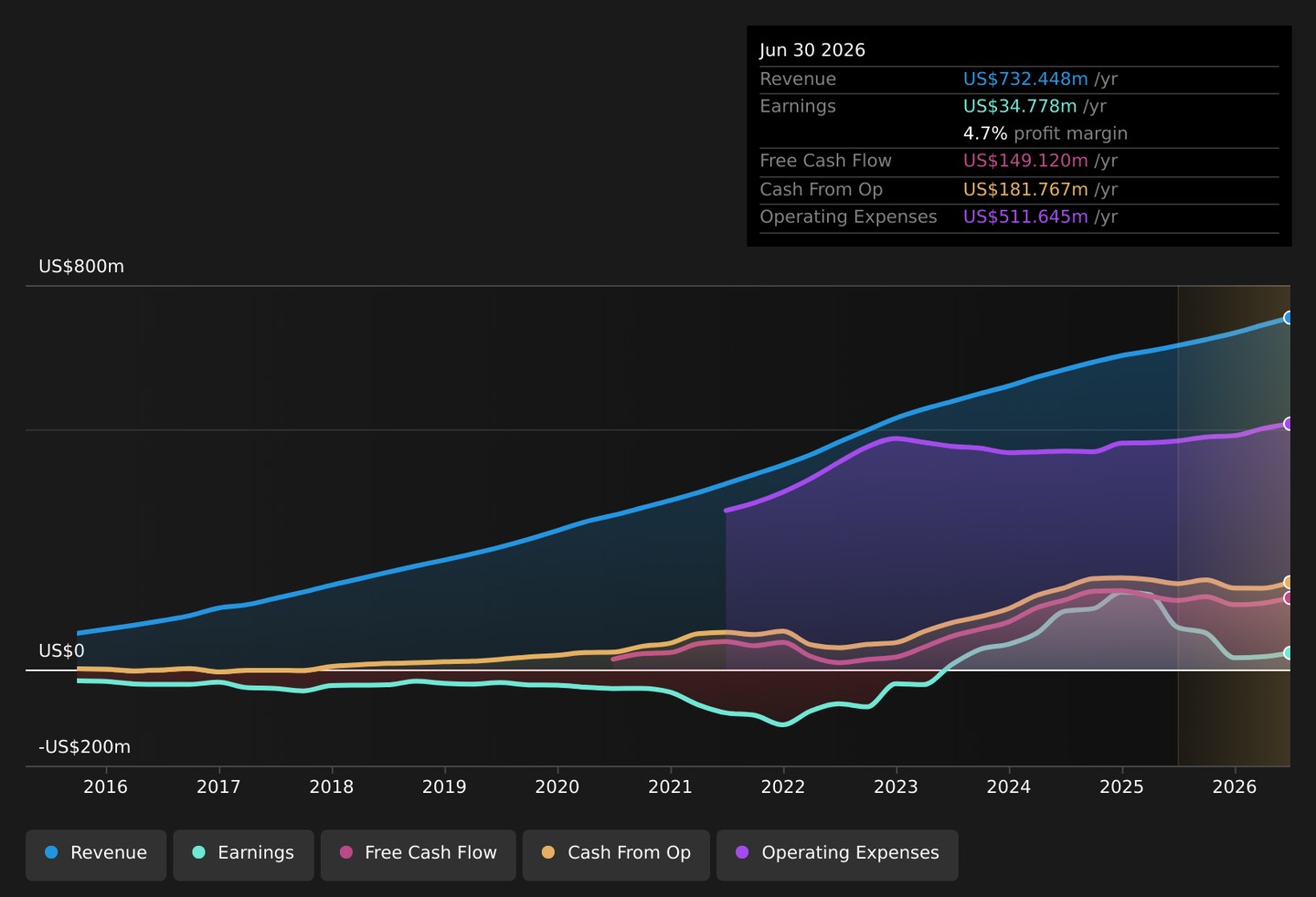Screen dimensions: 1316x897
Task: Click the Free Cash Flow tooltip label
Action: [x=825, y=161]
